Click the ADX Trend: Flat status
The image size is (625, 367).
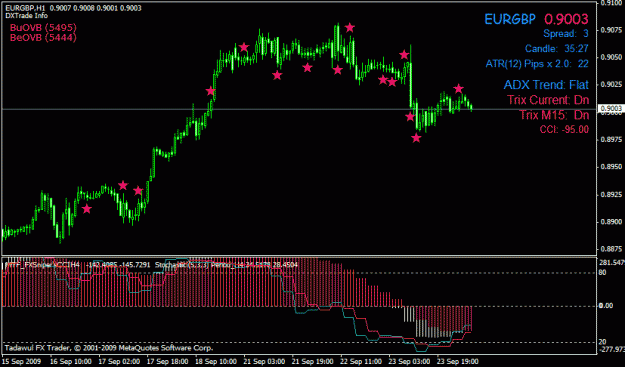tap(546, 84)
